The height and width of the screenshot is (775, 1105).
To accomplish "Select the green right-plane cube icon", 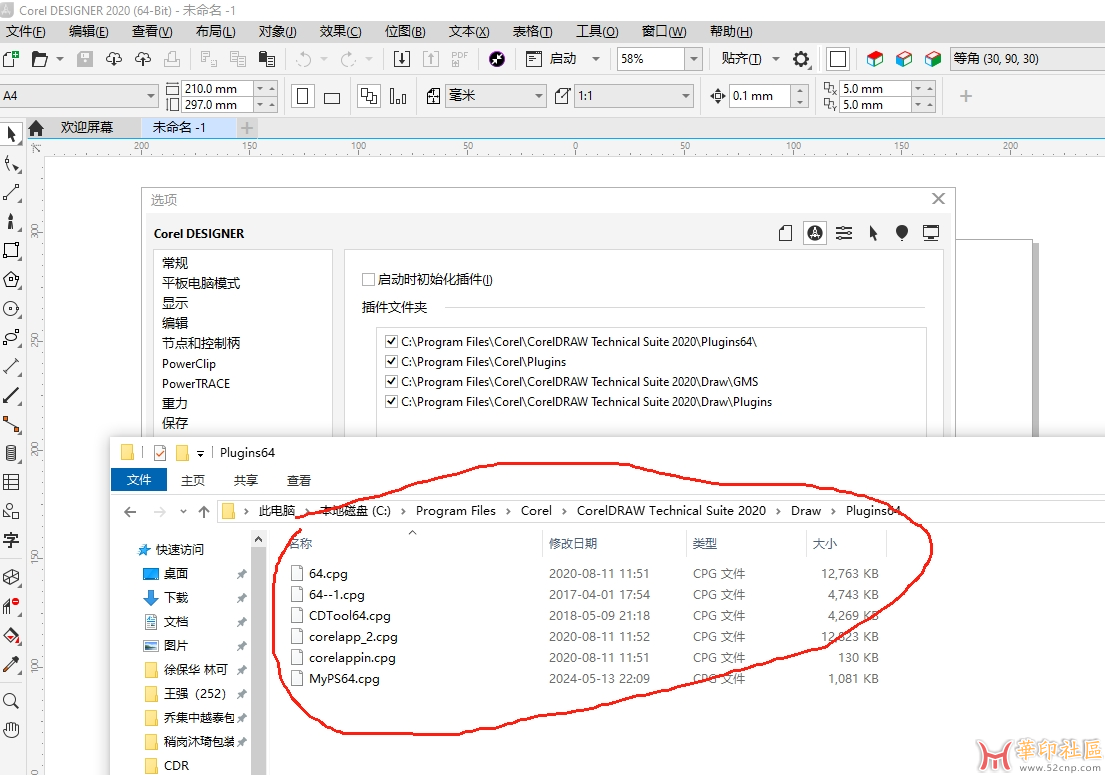I will [x=933, y=59].
